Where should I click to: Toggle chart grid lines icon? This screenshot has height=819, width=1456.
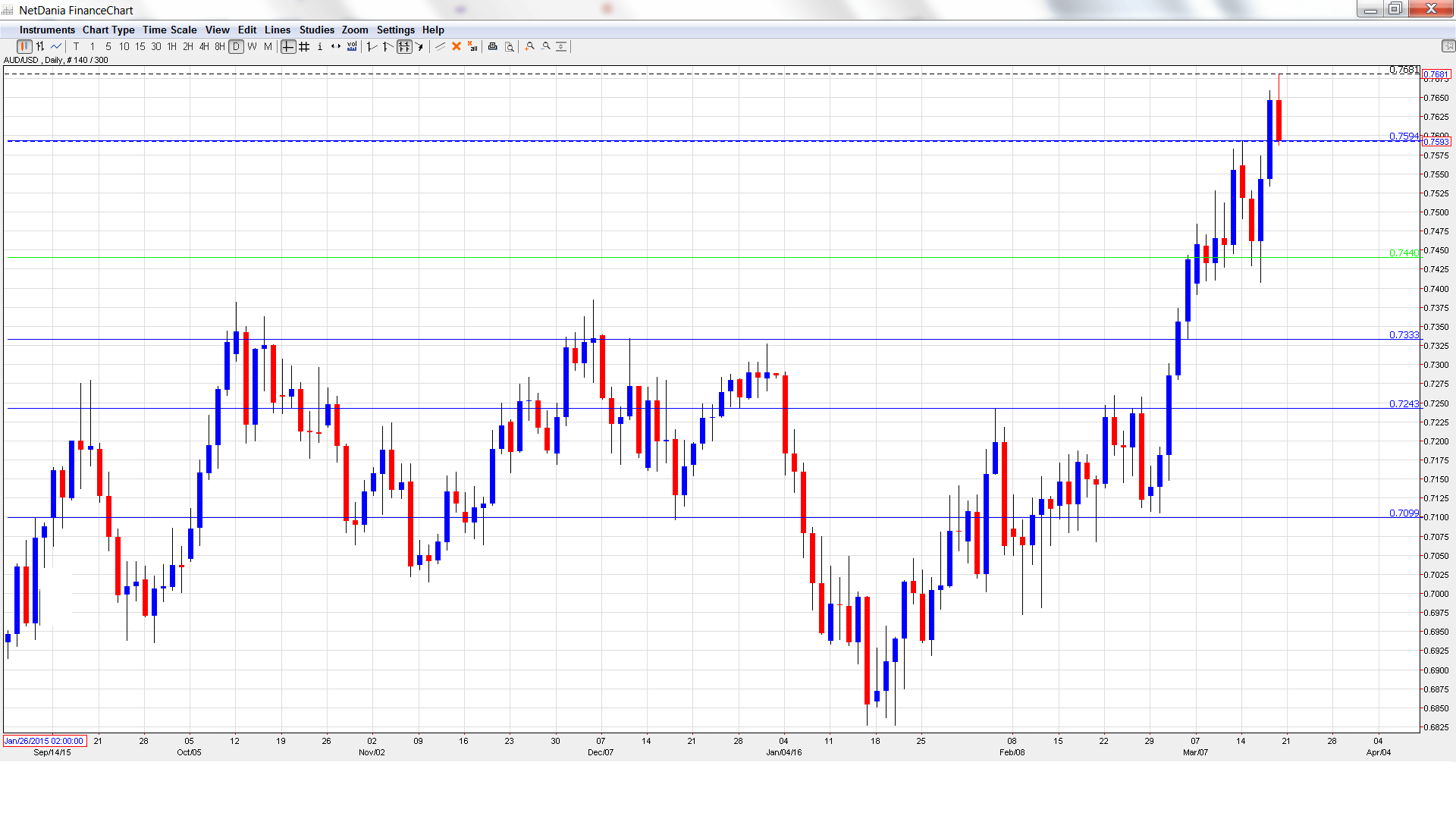coord(304,47)
